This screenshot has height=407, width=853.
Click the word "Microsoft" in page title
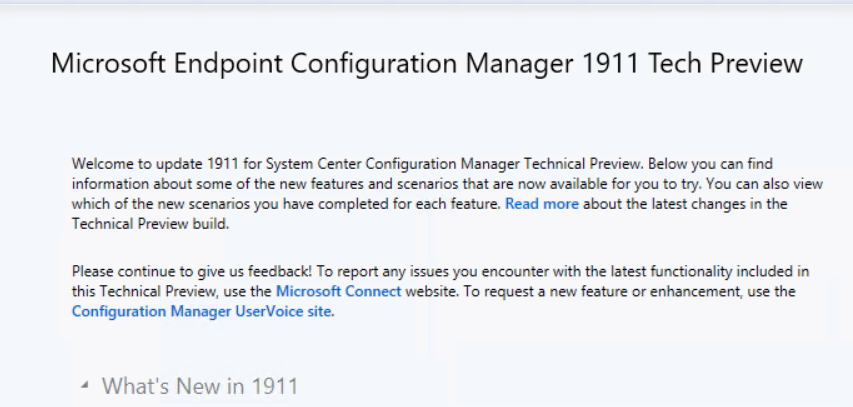pyautogui.click(x=108, y=63)
